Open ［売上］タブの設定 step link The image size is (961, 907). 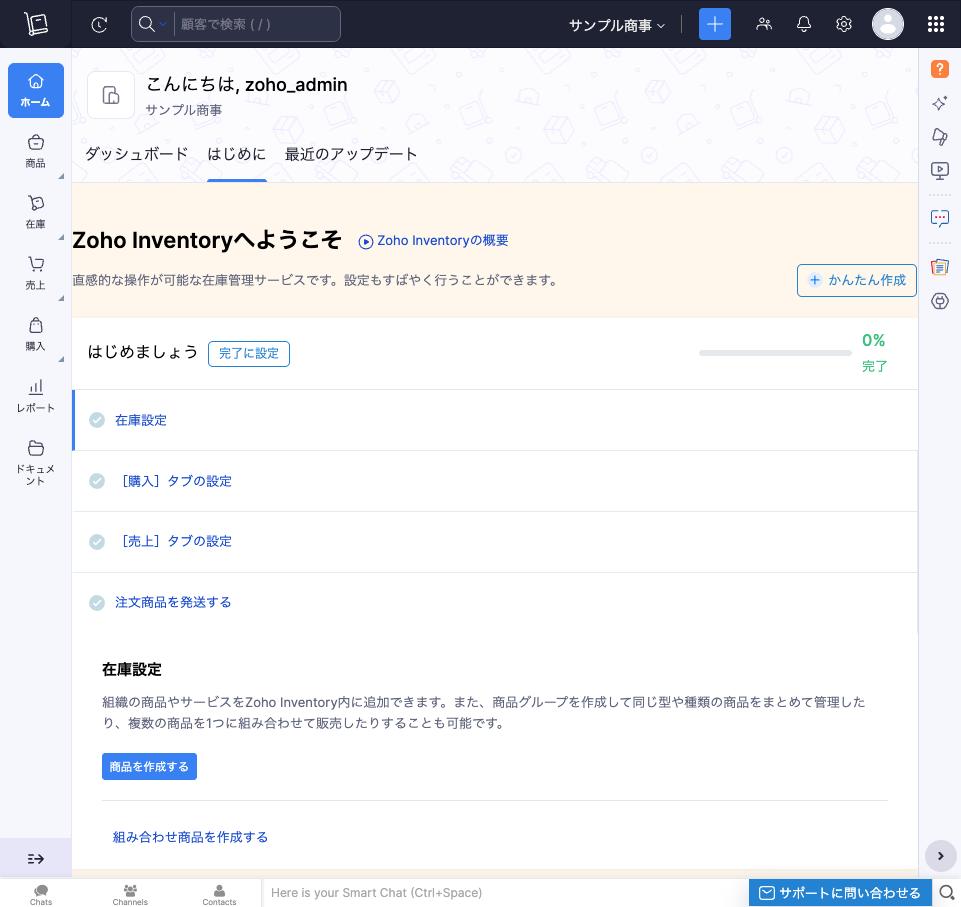174,541
